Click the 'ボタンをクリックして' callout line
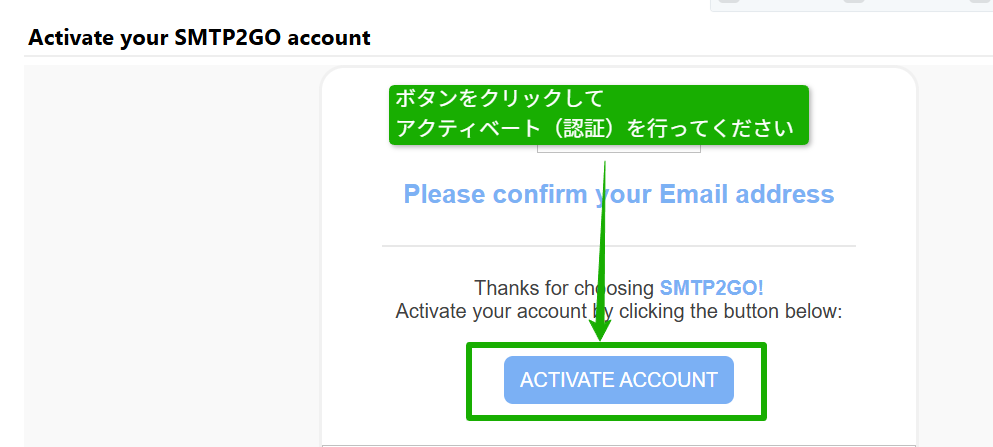 tap(499, 99)
